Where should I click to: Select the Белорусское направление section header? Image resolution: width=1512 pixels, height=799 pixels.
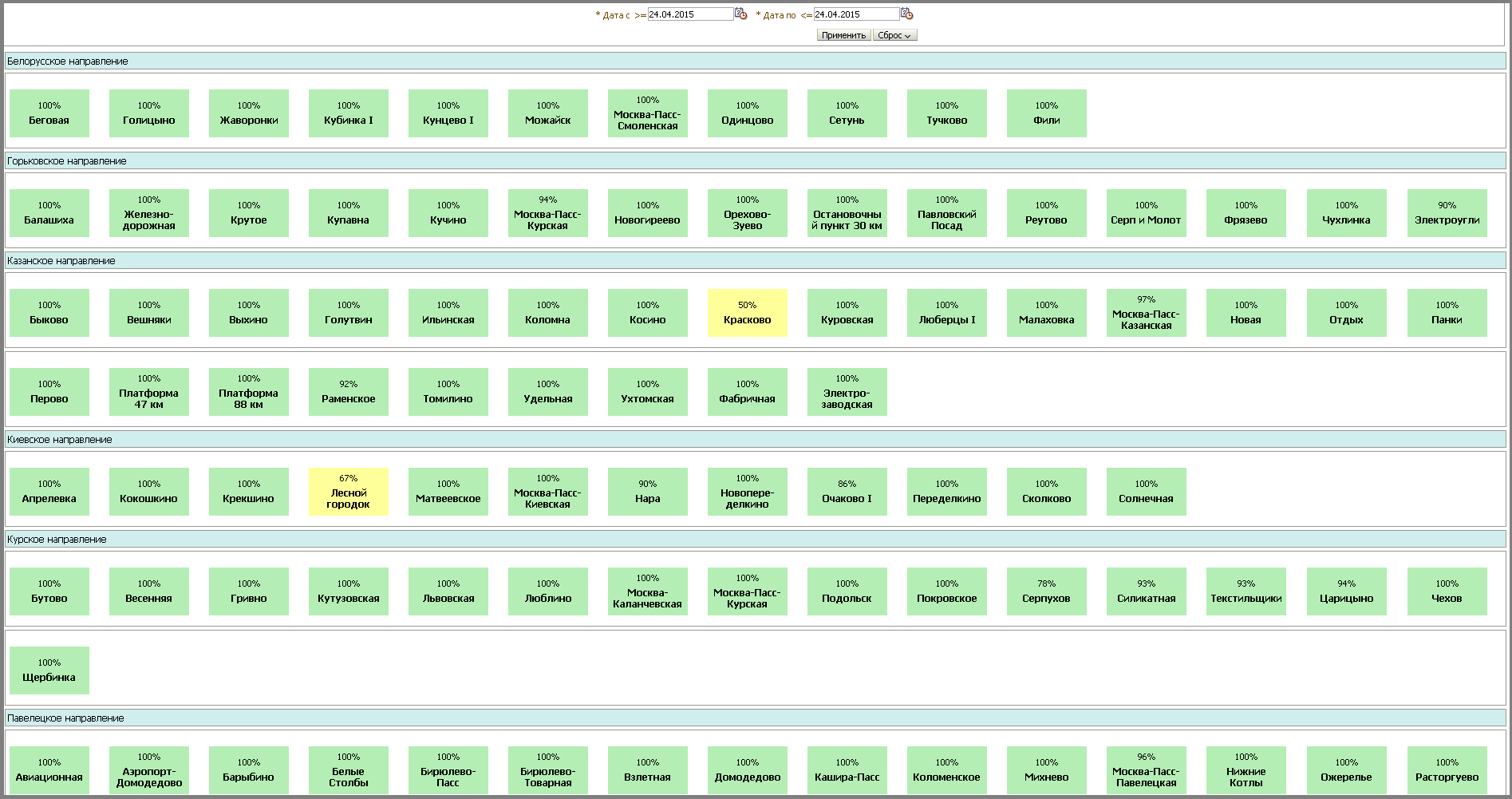coord(755,61)
